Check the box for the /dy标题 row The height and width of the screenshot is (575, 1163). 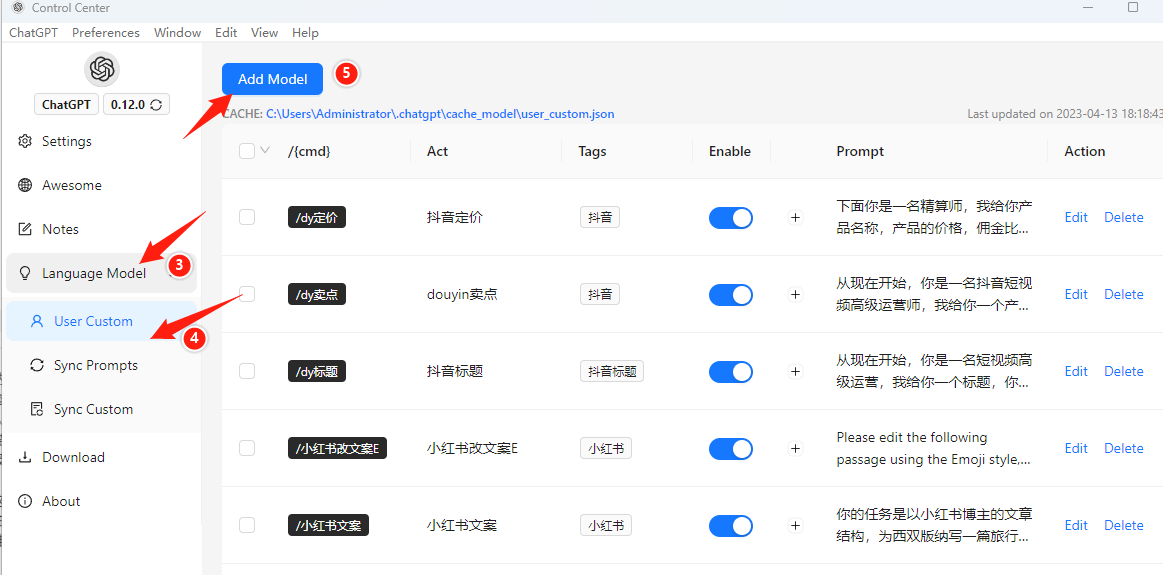(x=247, y=371)
